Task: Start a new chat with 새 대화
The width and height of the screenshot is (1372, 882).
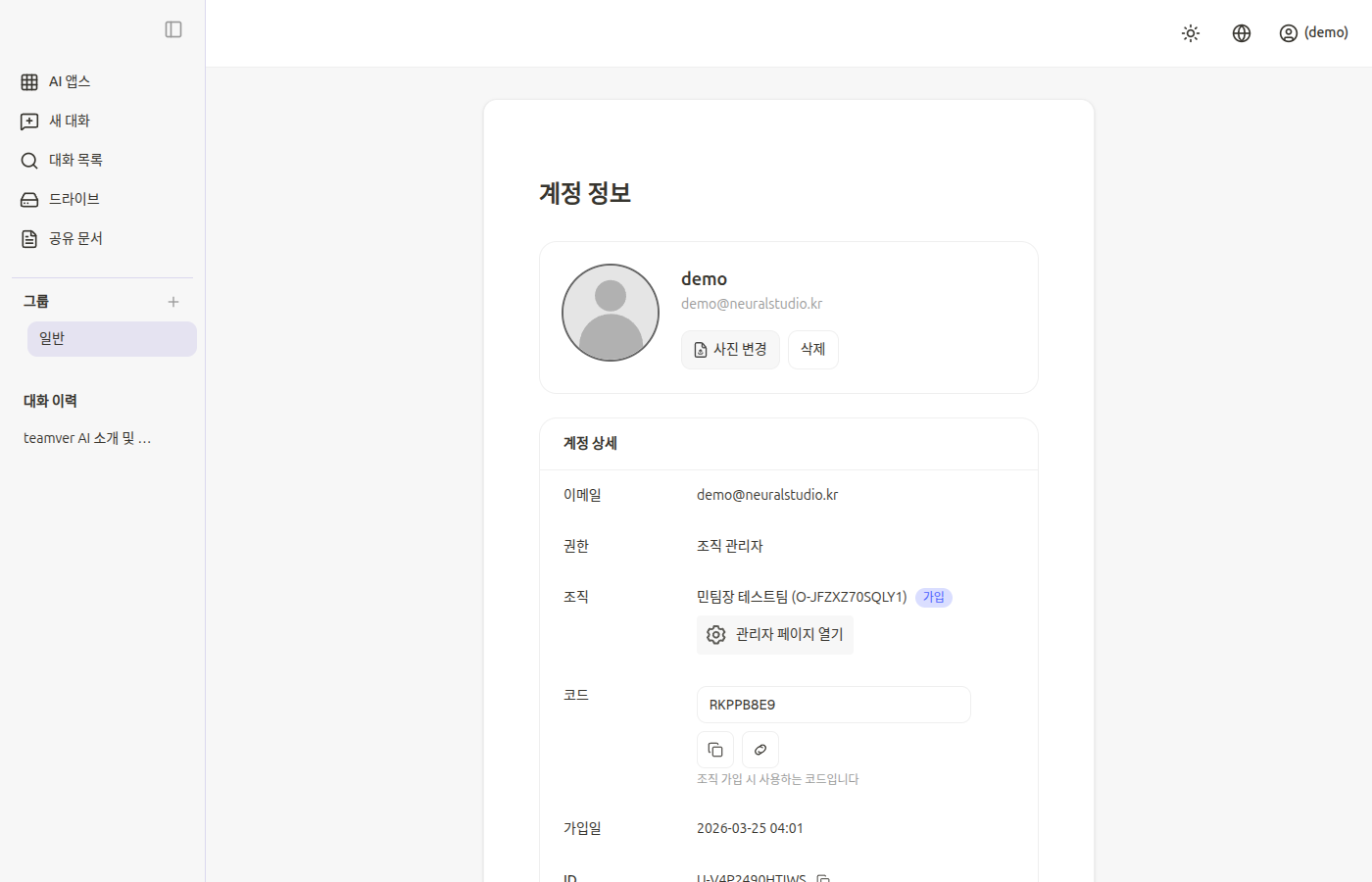Action: point(69,121)
